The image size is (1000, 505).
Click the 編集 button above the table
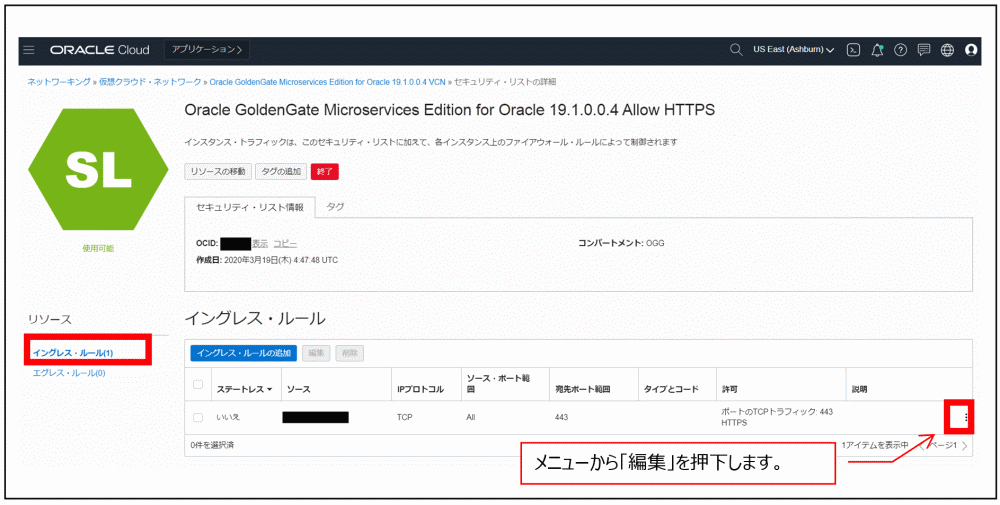pos(317,353)
